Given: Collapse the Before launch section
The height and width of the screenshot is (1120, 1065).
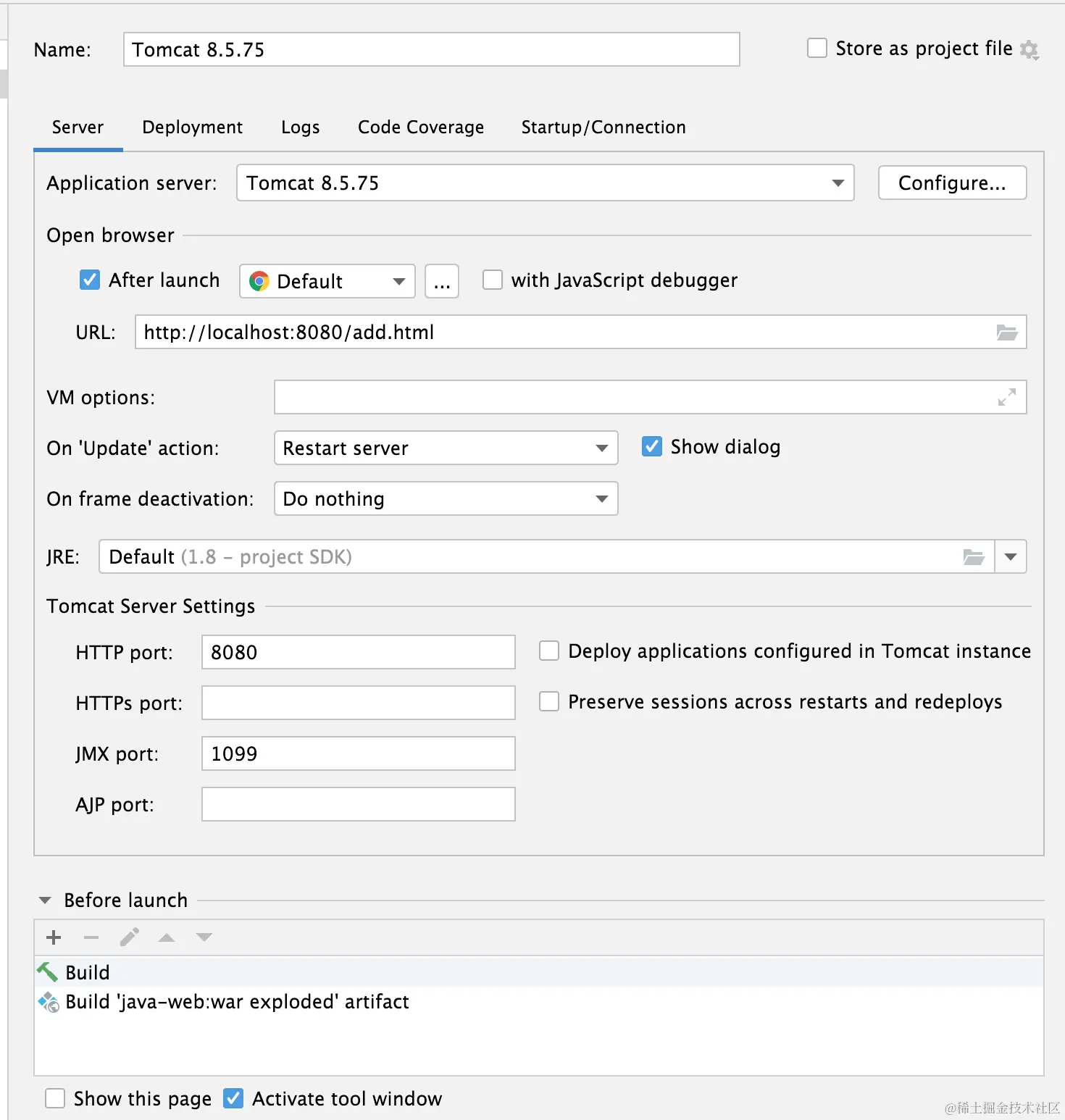Looking at the screenshot, I should click(x=45, y=900).
